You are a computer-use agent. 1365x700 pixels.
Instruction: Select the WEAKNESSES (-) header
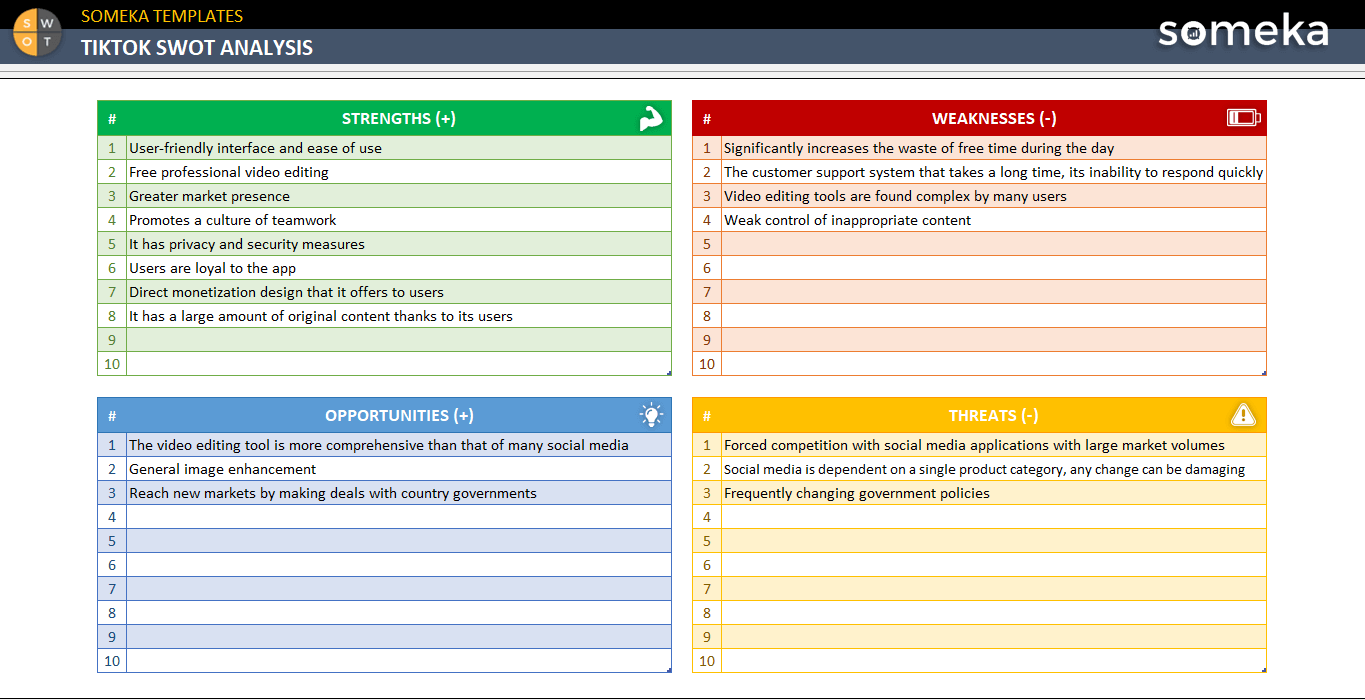click(994, 118)
